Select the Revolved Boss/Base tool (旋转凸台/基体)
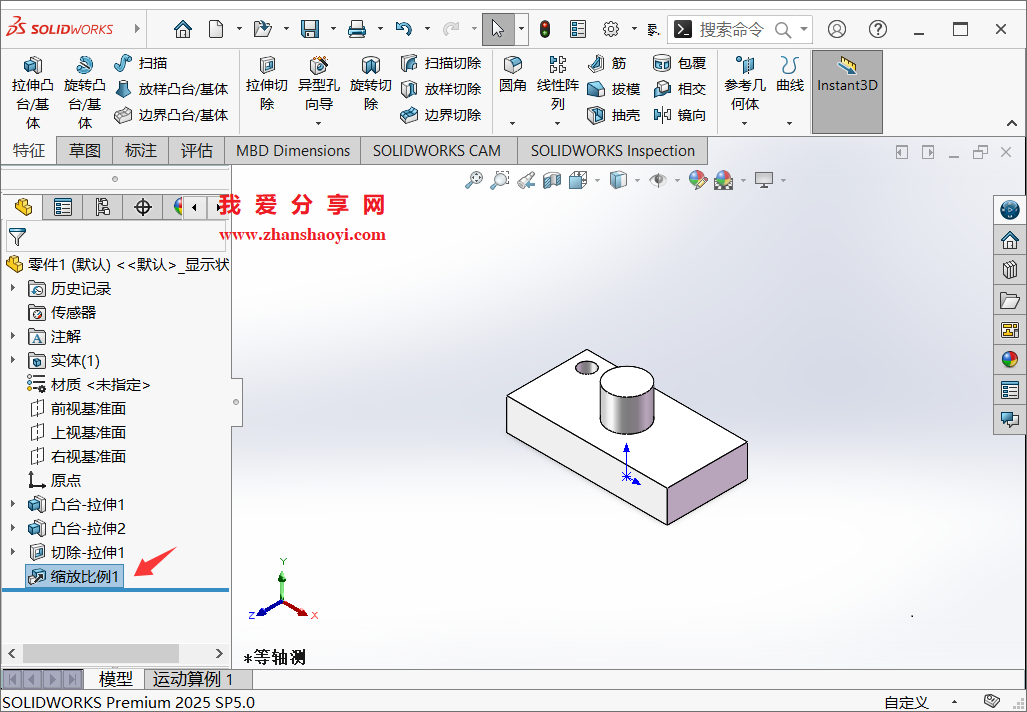Image resolution: width=1027 pixels, height=712 pixels. pos(85,93)
